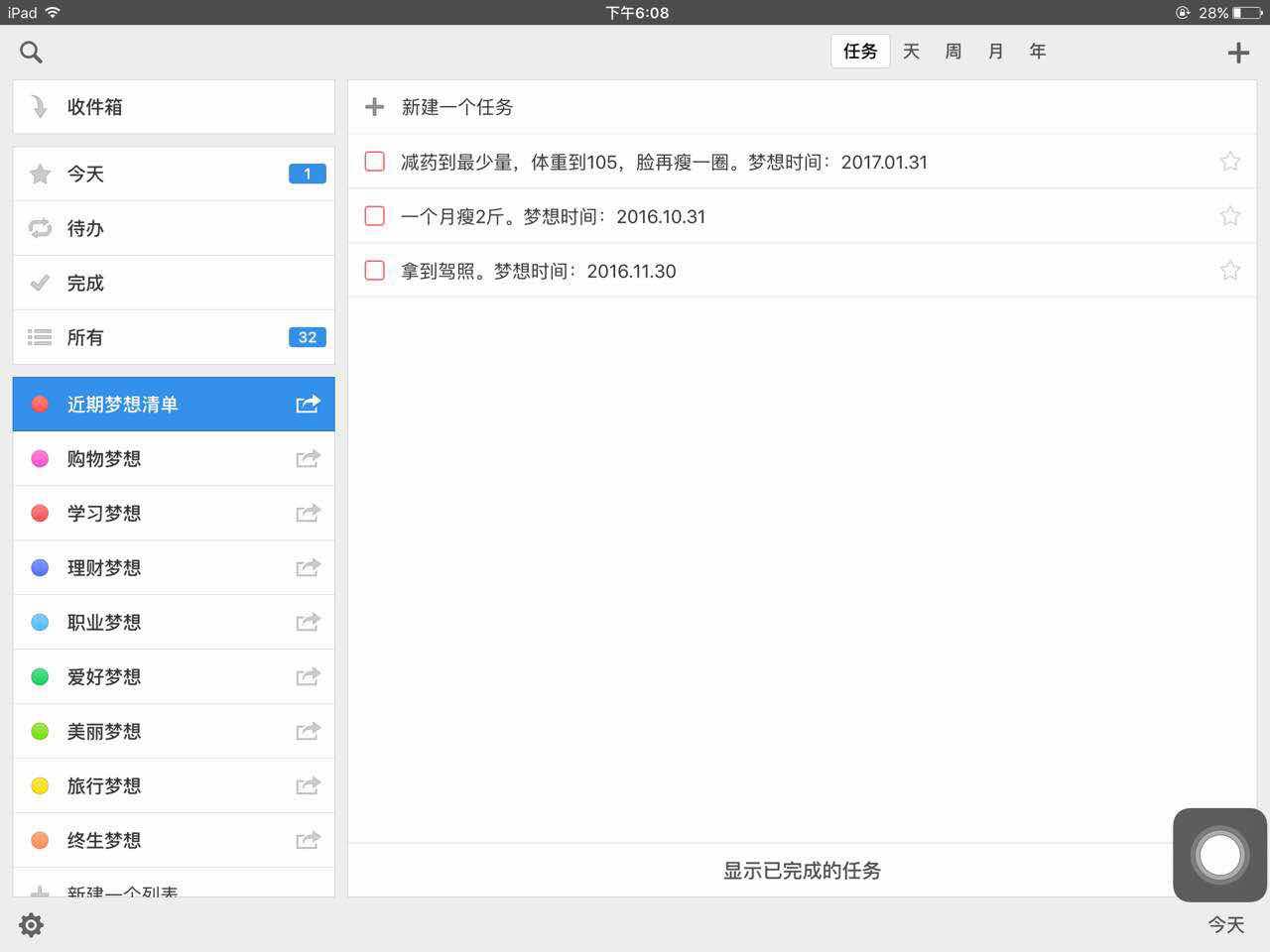
Task: Click share icon for 近期梦想清单 list
Action: coord(308,404)
